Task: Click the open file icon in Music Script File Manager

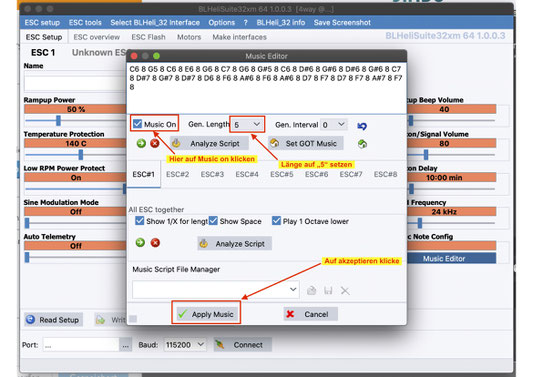Action: tap(311, 291)
